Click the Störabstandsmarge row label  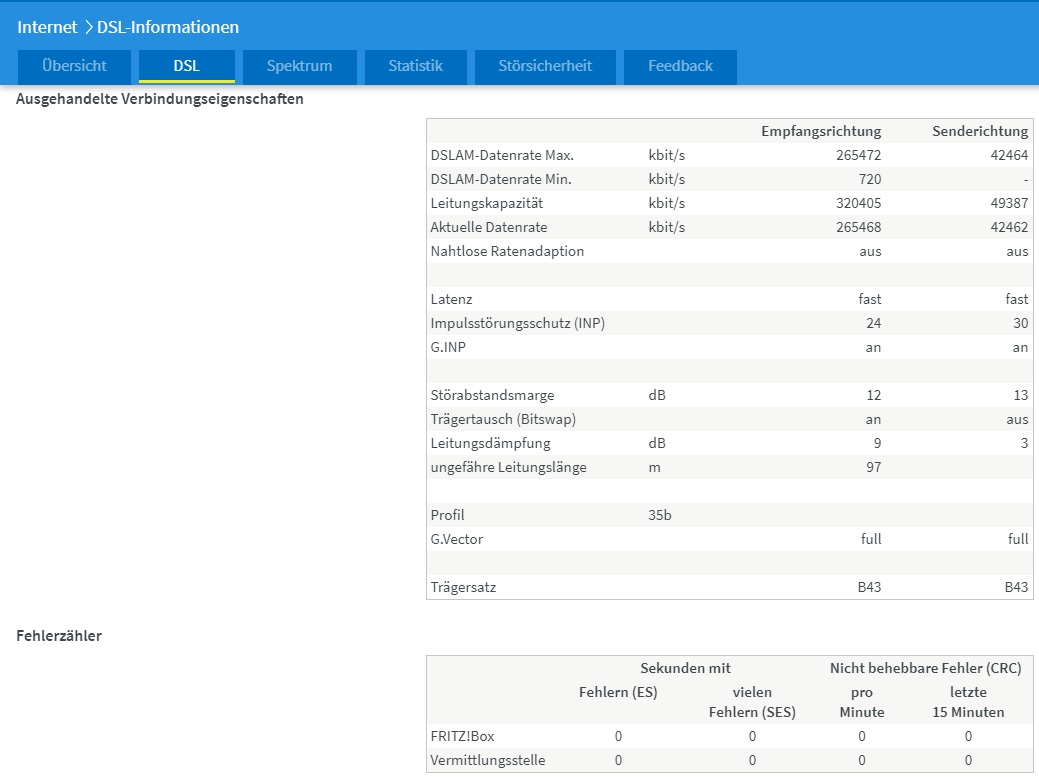click(x=492, y=395)
